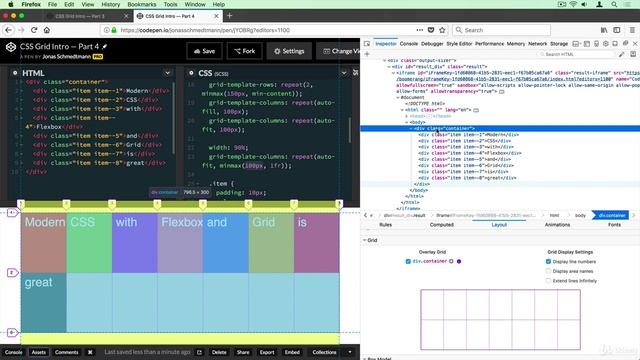Open the CSS editor settings gear
The width and height of the screenshot is (640, 360).
click(x=191, y=73)
